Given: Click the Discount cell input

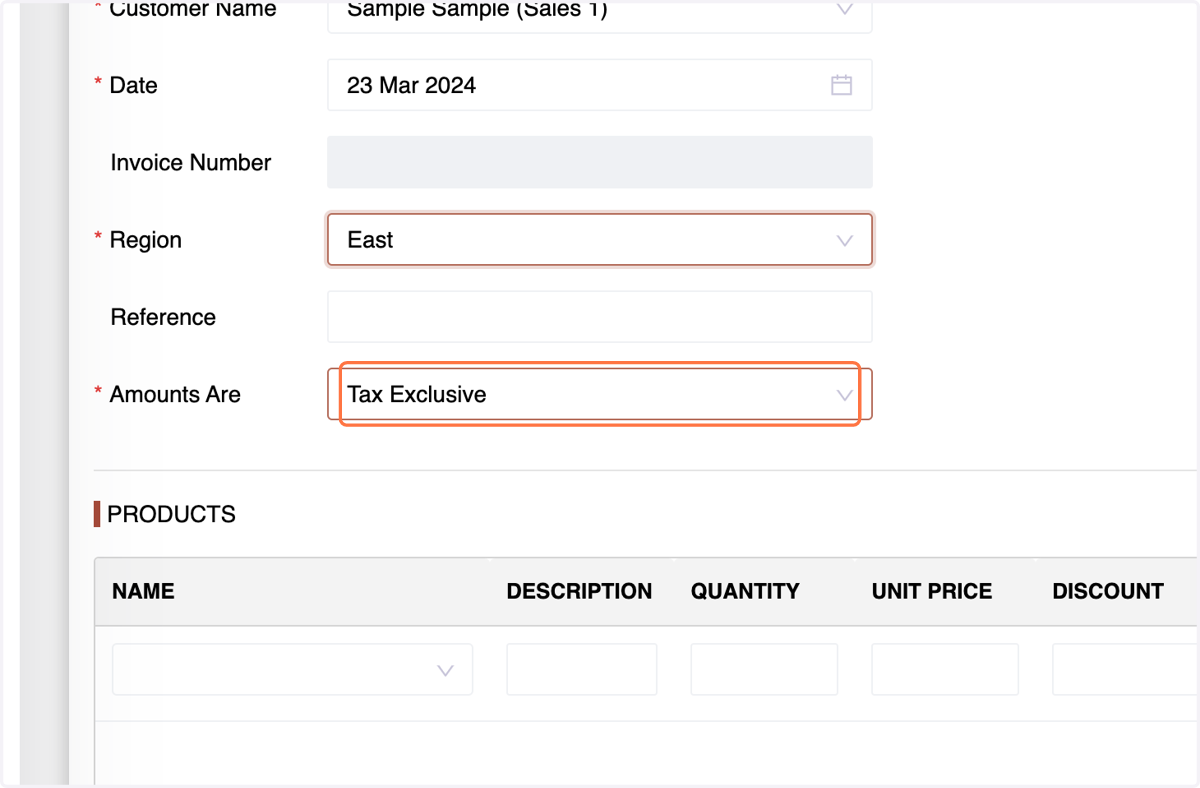Looking at the screenshot, I should coord(1125,670).
